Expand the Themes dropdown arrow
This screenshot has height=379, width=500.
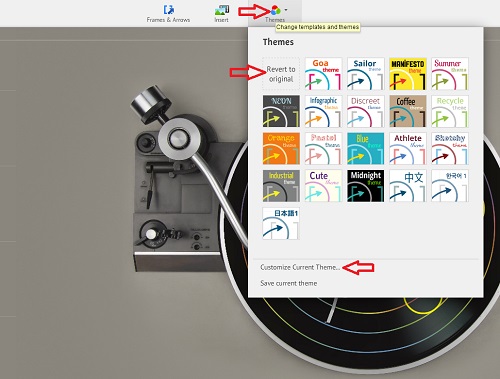click(x=286, y=10)
